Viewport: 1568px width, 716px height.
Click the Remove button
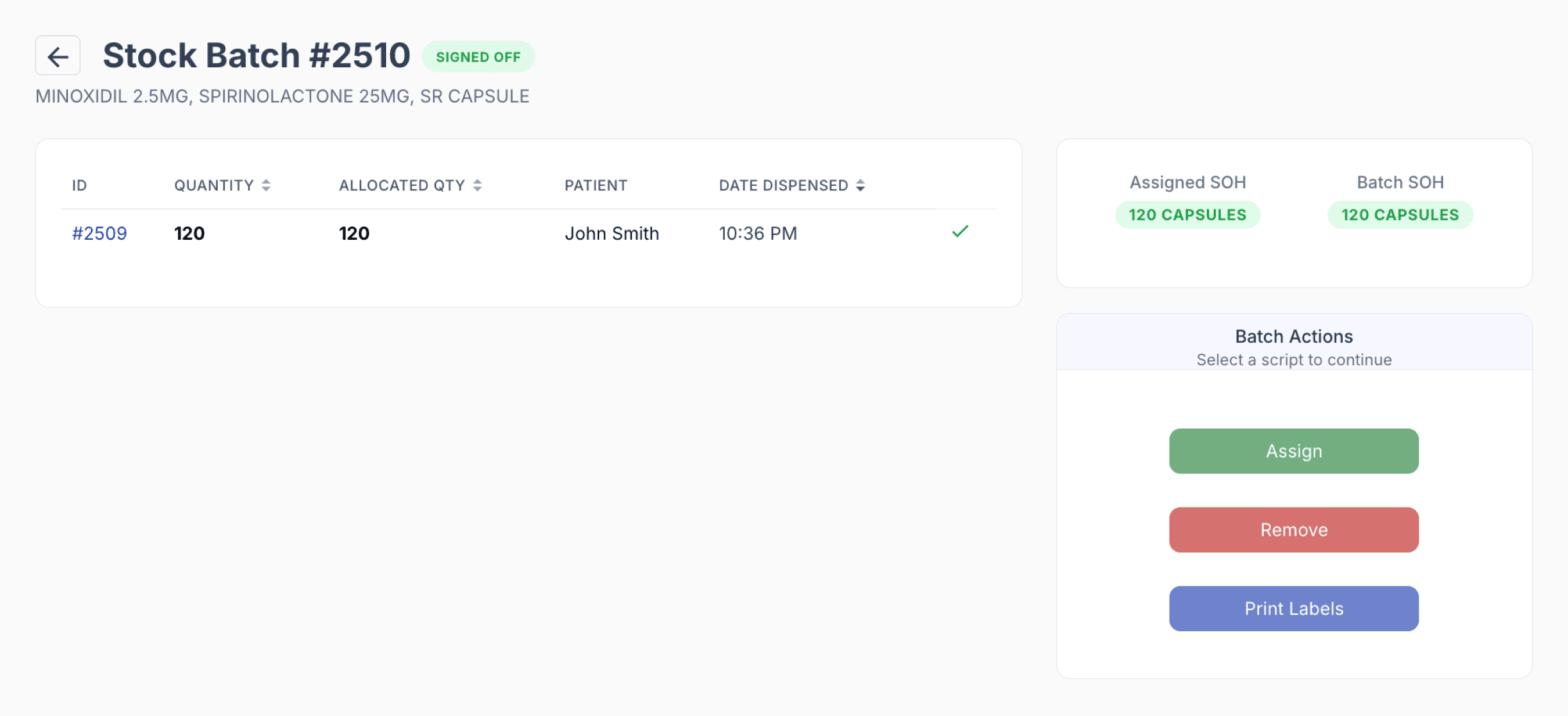click(1293, 530)
